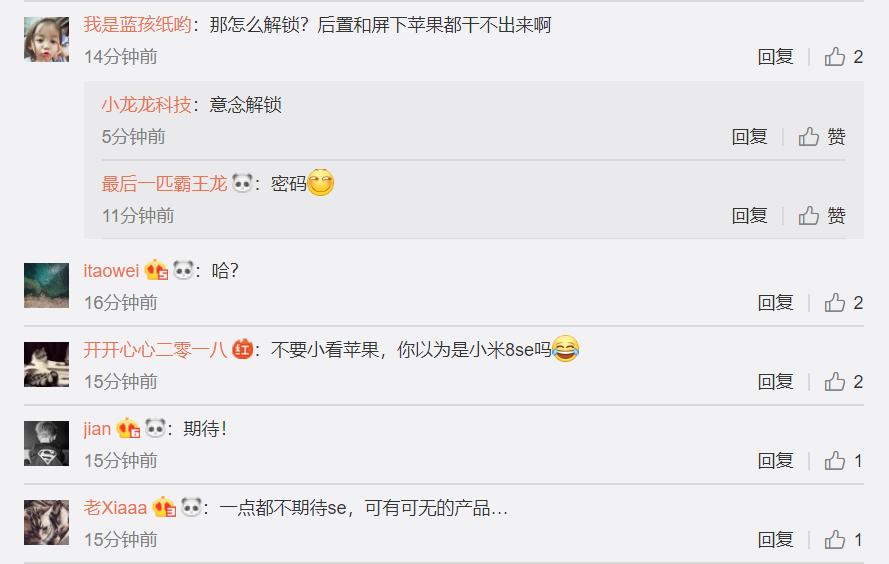This screenshot has height=564, width=889.
Task: Open 开开心心二零一八's username link
Action: pyautogui.click(x=155, y=349)
